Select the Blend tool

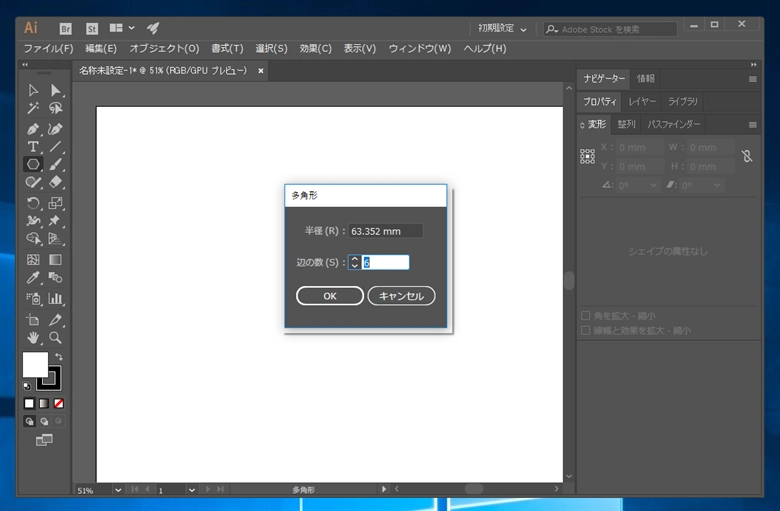click(x=55, y=278)
